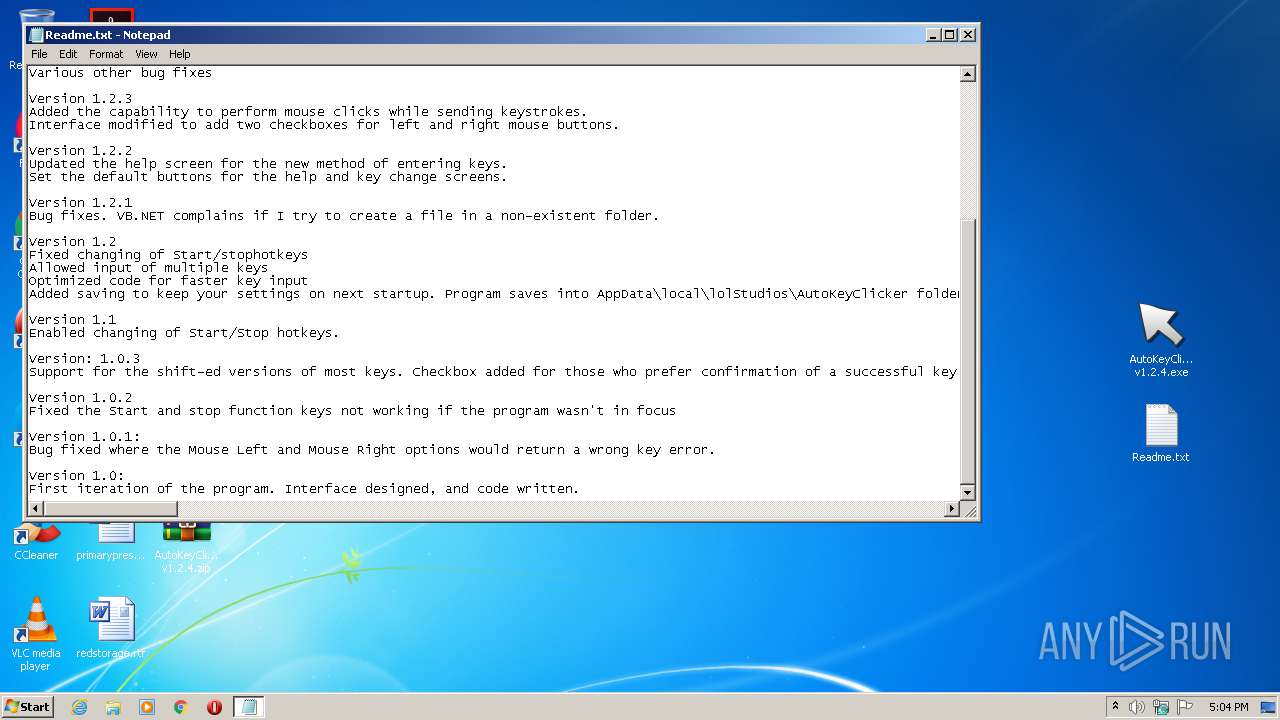
Task: Open the Action Center flag icon
Action: coord(1184,707)
